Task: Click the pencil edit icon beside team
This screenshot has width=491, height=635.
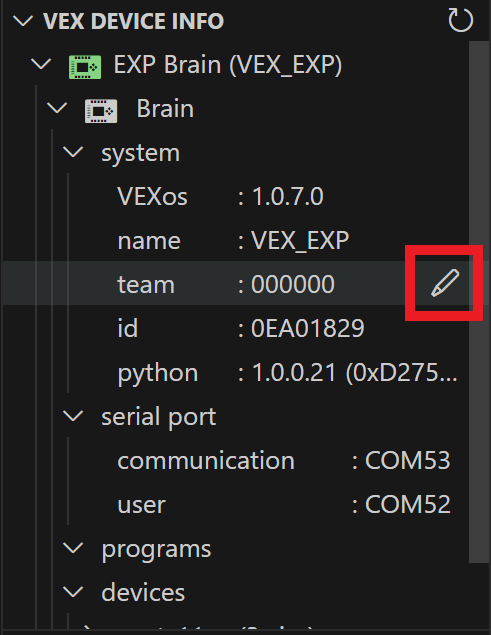Action: 445,283
